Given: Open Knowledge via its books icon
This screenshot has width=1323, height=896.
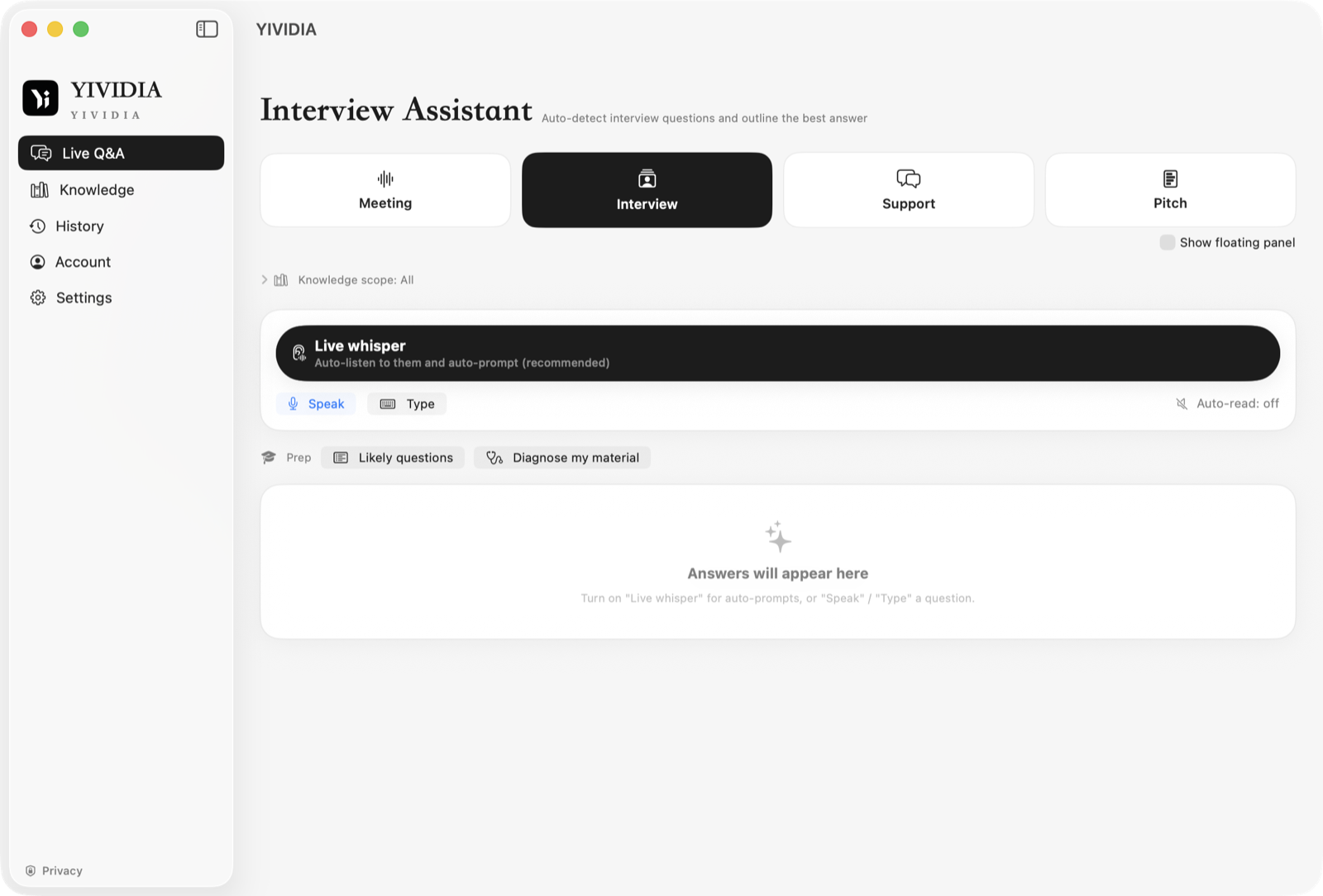Looking at the screenshot, I should tap(40, 190).
